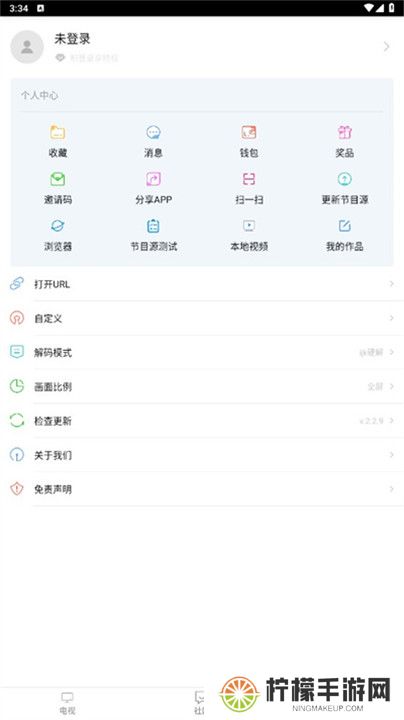
Task: Open the 关于我们 about us entry
Action: (x=202, y=455)
